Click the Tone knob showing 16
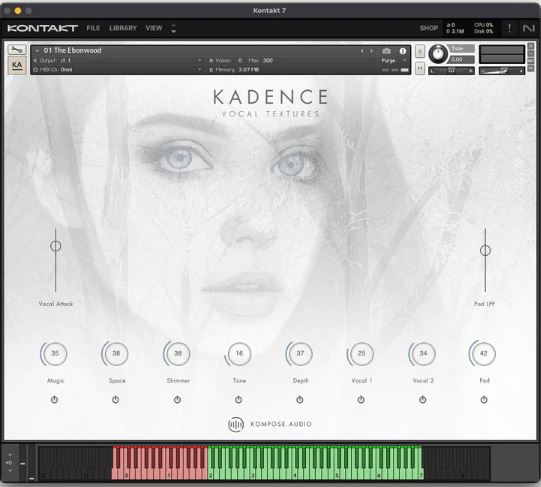This screenshot has height=487, width=541. 238,354
